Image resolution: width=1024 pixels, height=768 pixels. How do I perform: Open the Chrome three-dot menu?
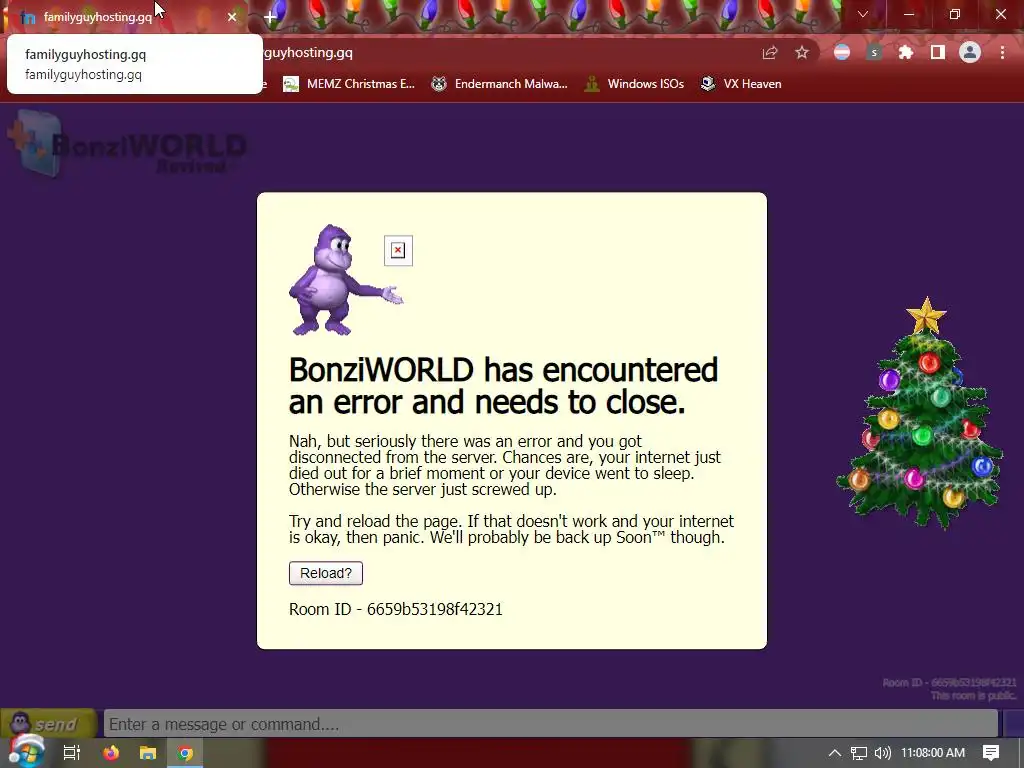click(1002, 53)
